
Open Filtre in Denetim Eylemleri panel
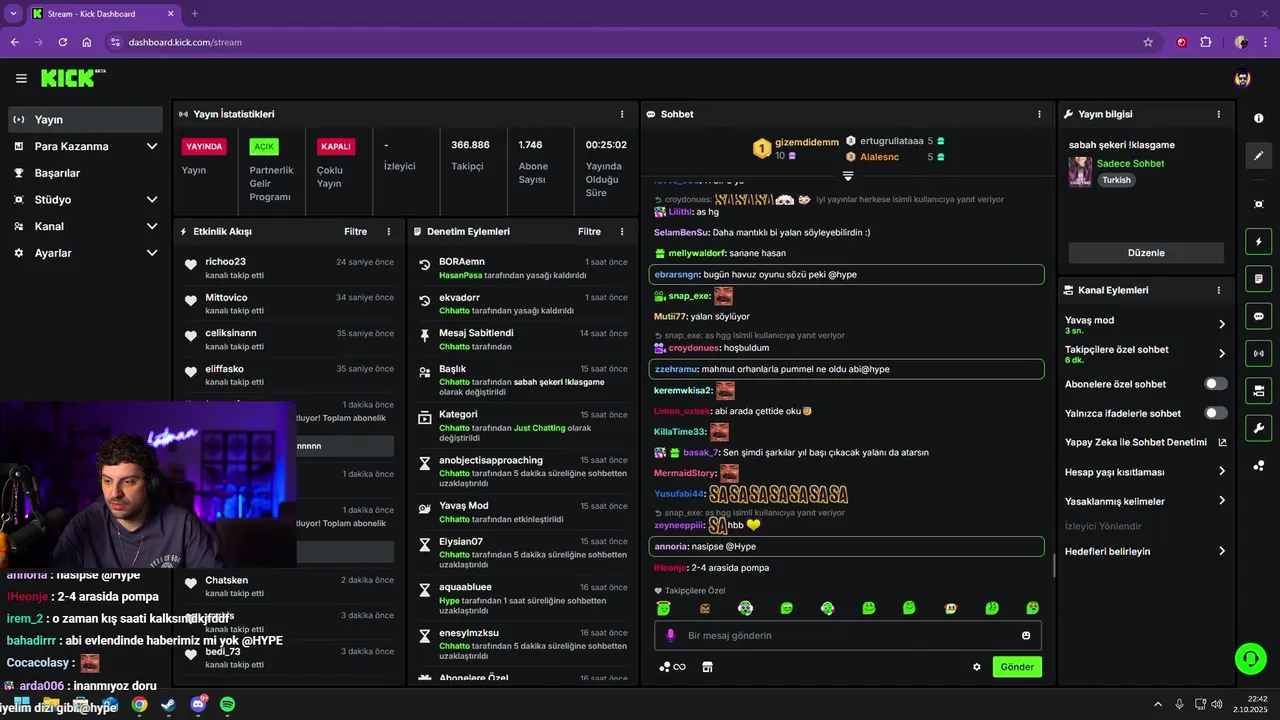pyautogui.click(x=589, y=231)
